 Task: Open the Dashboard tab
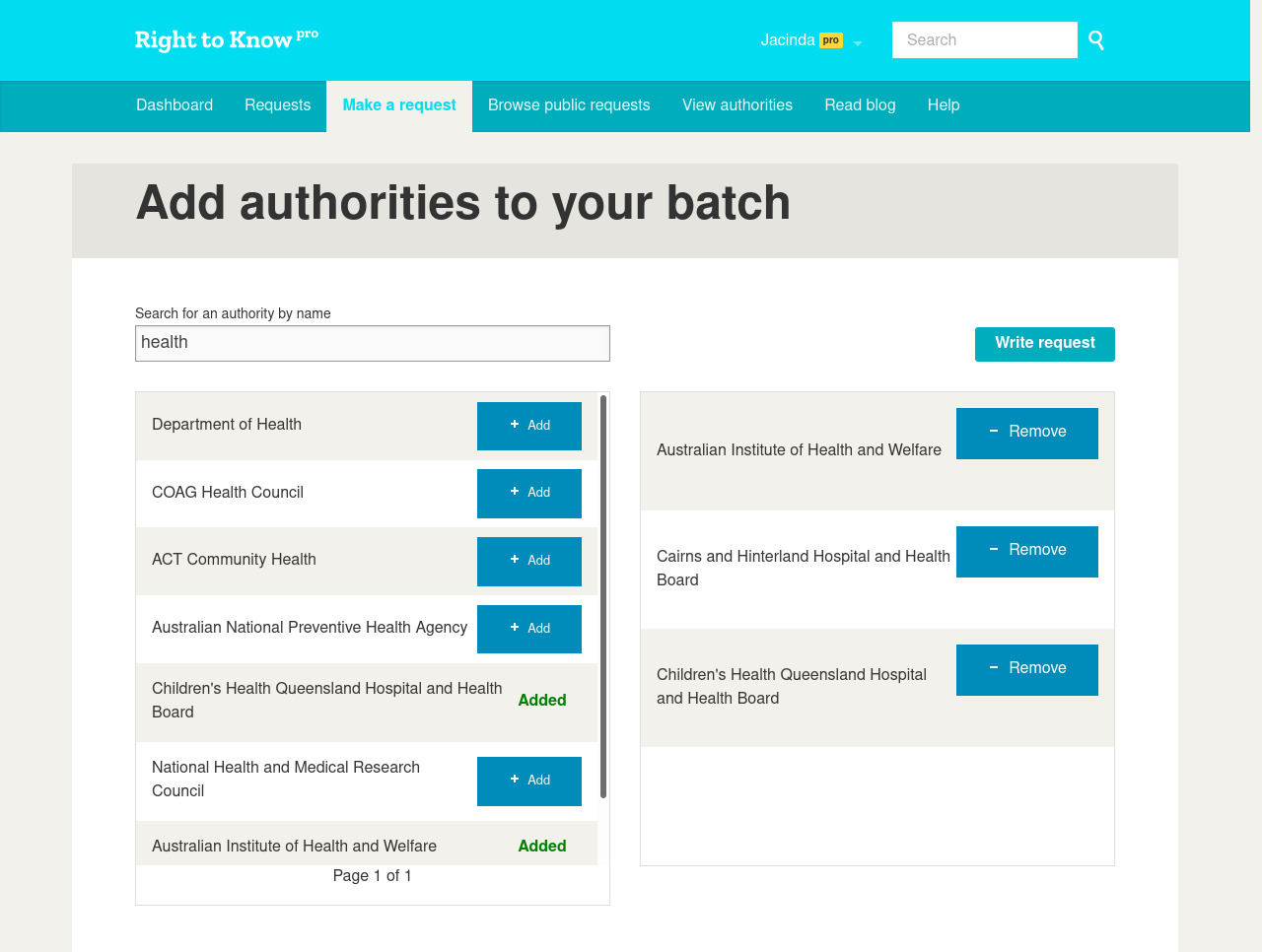pyautogui.click(x=175, y=105)
